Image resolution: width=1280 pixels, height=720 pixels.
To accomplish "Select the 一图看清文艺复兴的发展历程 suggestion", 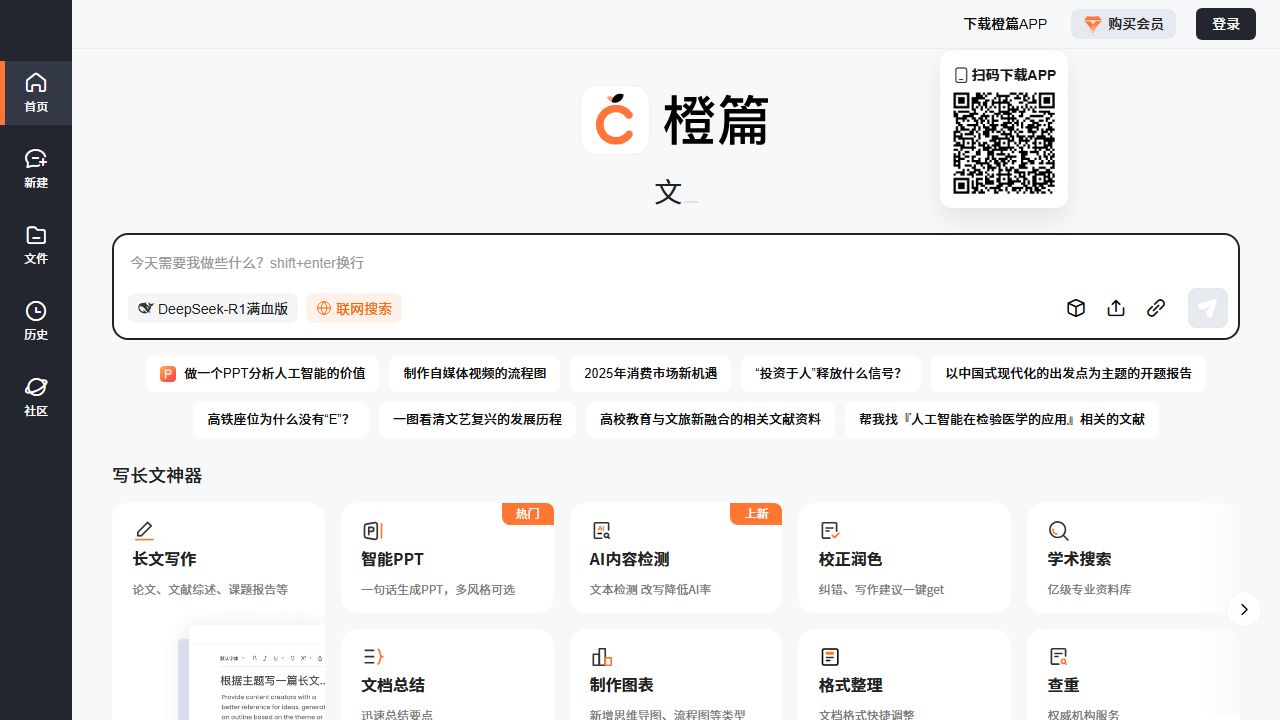I will [x=477, y=419].
